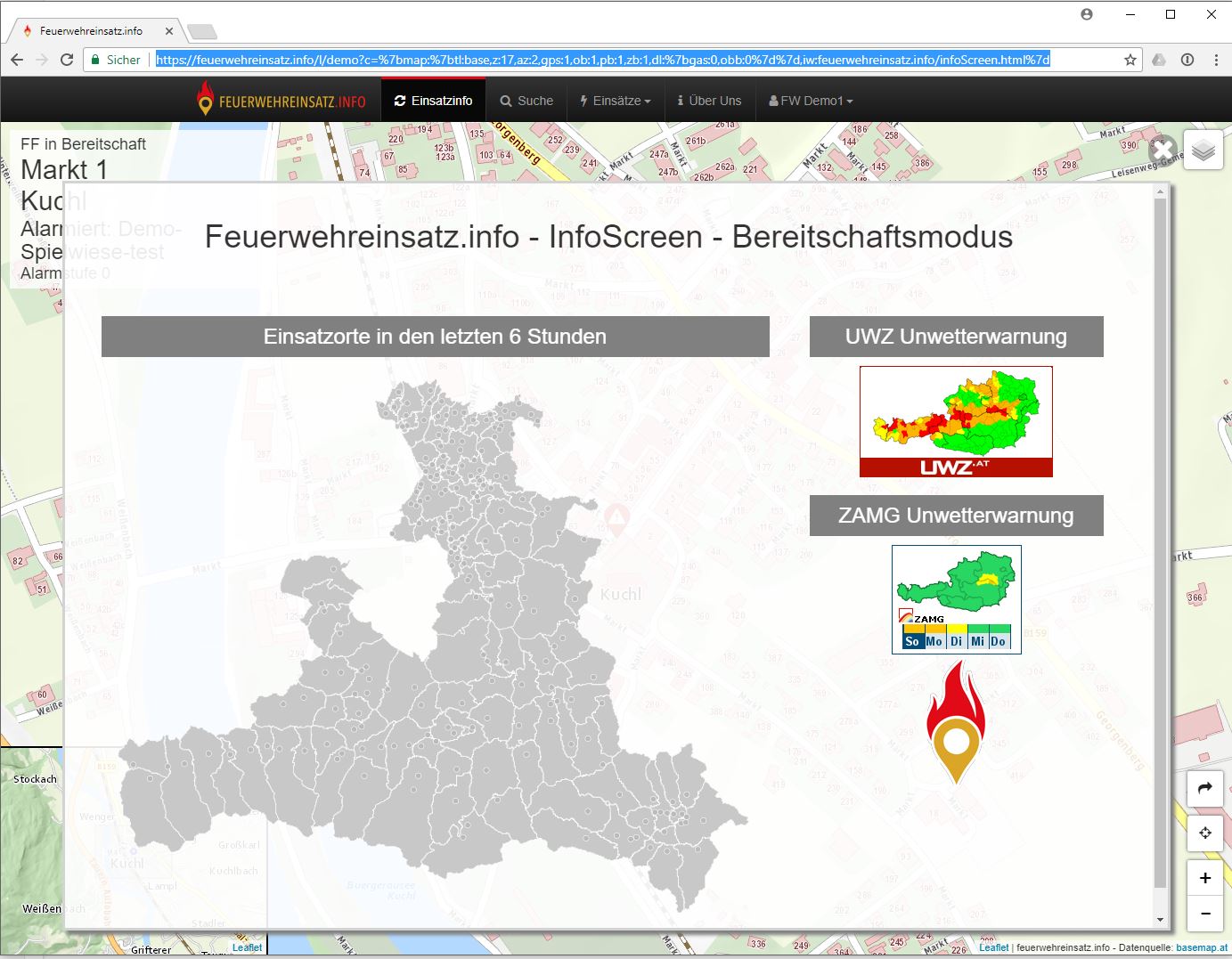Select the UWZ Unwetterwarnung header
This screenshot has height=959, width=1232.
[x=956, y=337]
